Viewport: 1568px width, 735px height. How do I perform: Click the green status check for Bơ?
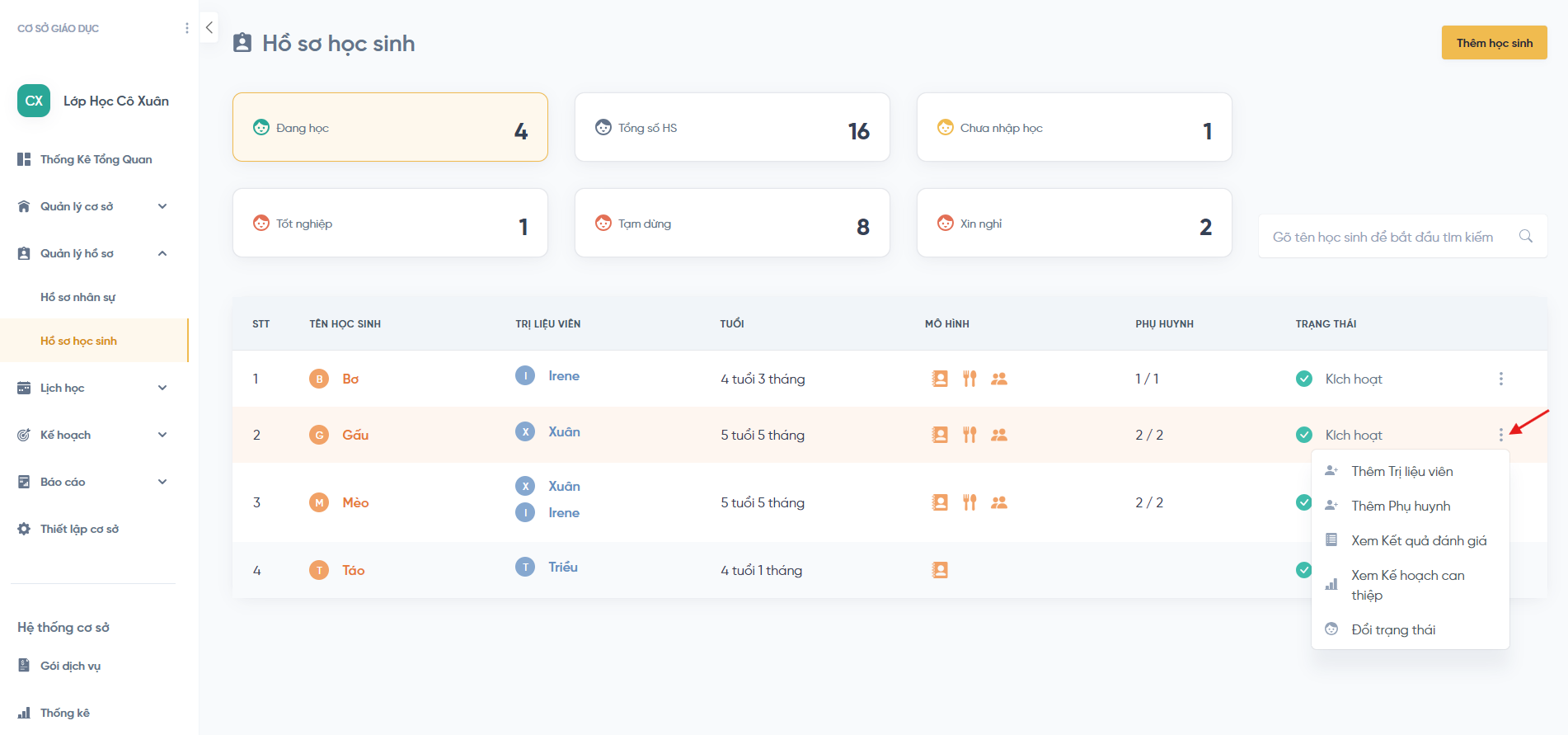click(1304, 379)
